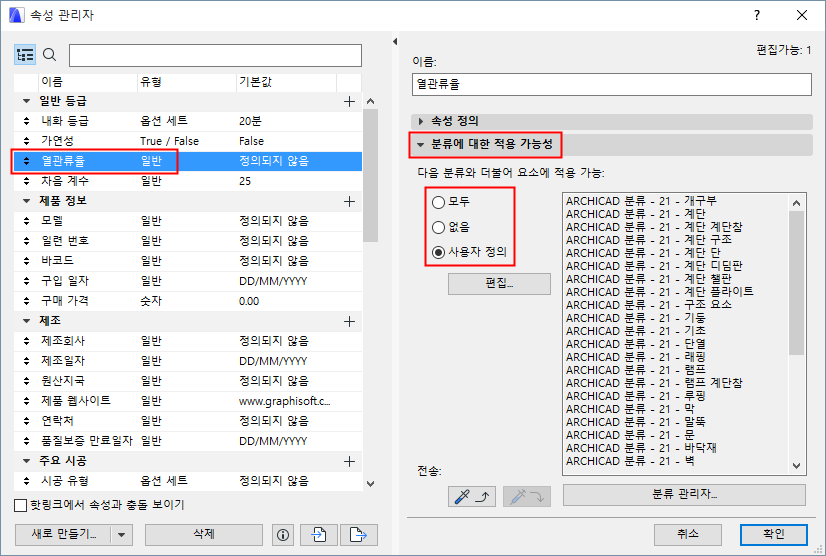
Task: Click the search magnifier icon
Action: pos(50,55)
